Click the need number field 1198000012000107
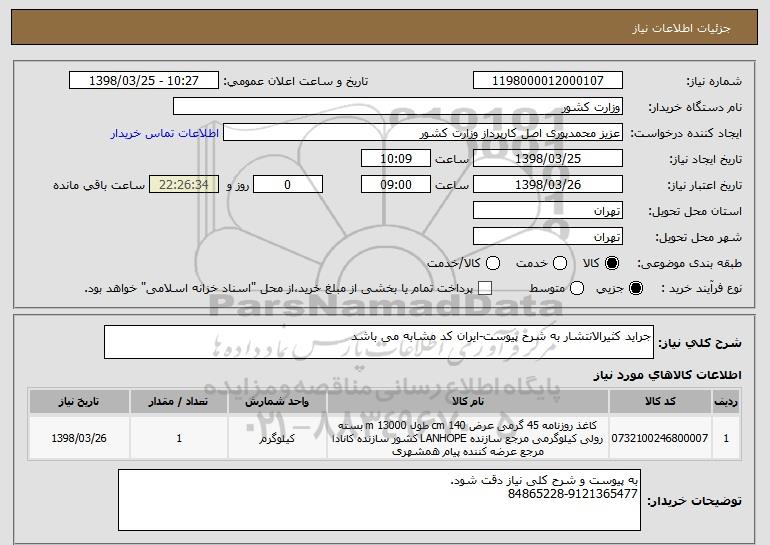This screenshot has height=545, width=770. [548, 81]
